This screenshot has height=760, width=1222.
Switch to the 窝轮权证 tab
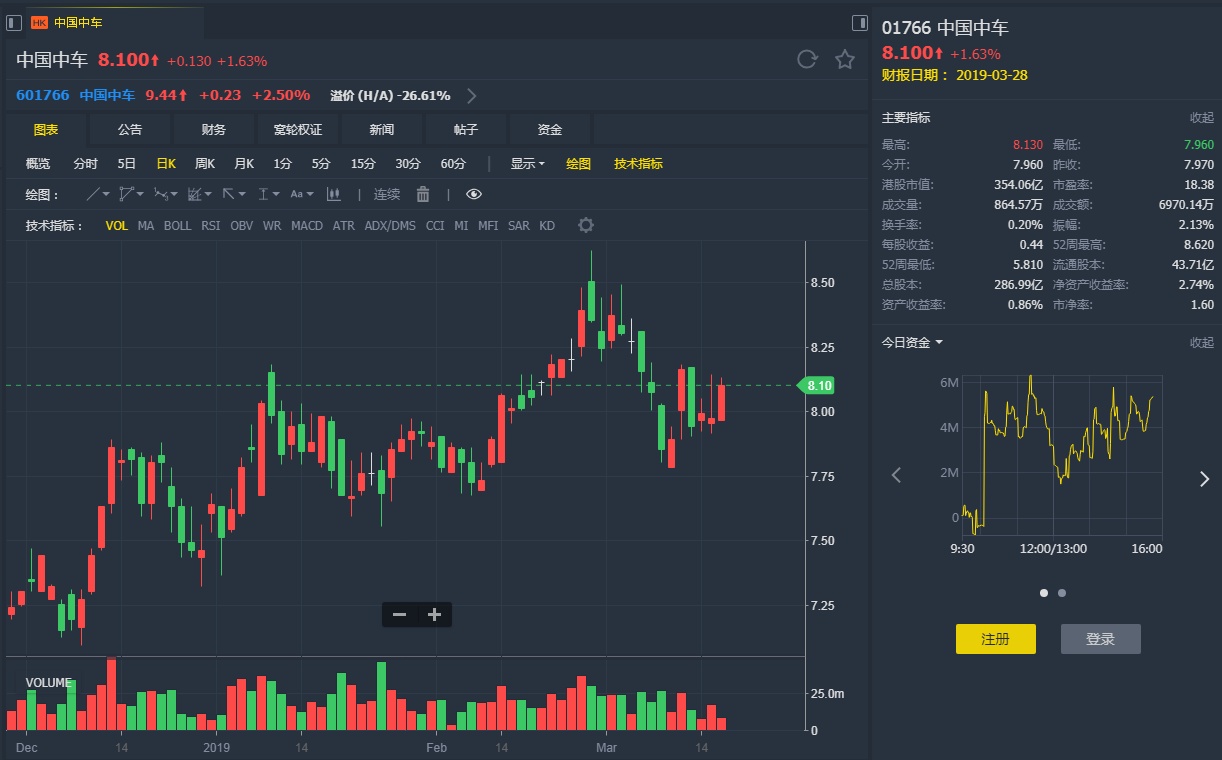pyautogui.click(x=298, y=130)
